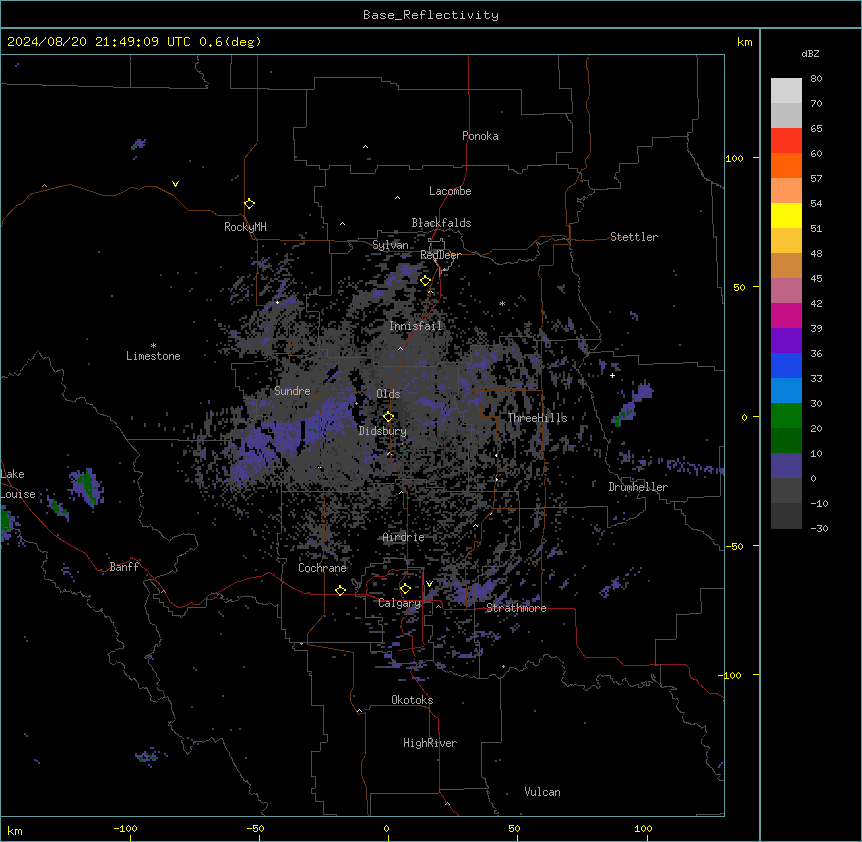Select the orange 57-60 dBZ legend swatch
This screenshot has height=842, width=862.
pyautogui.click(x=786, y=165)
